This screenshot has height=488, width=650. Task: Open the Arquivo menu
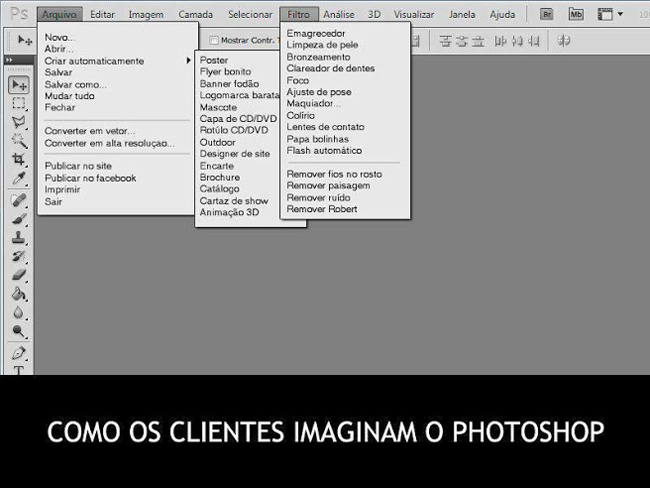coord(59,15)
